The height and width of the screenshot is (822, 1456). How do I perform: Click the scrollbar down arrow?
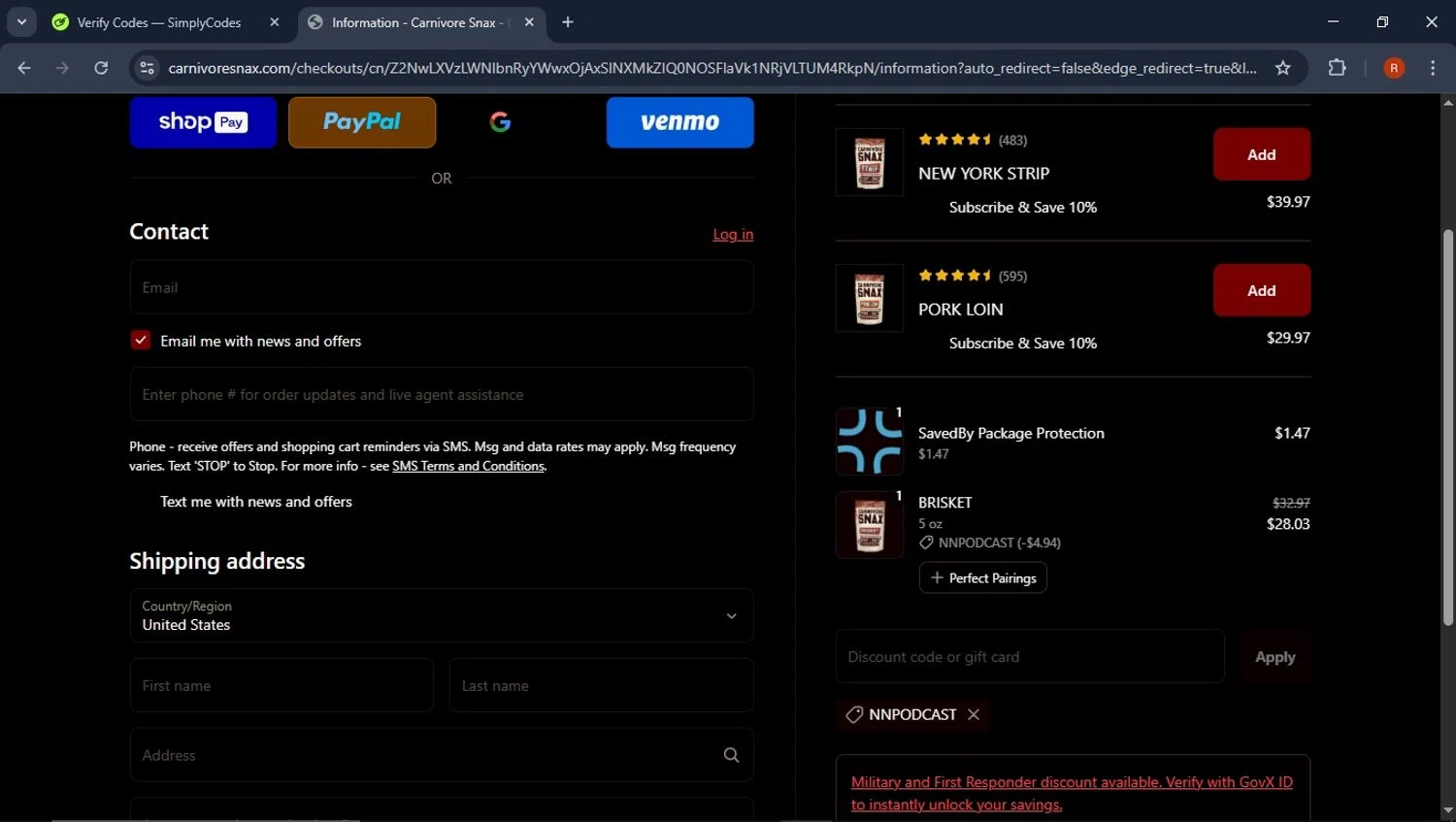1448,811
